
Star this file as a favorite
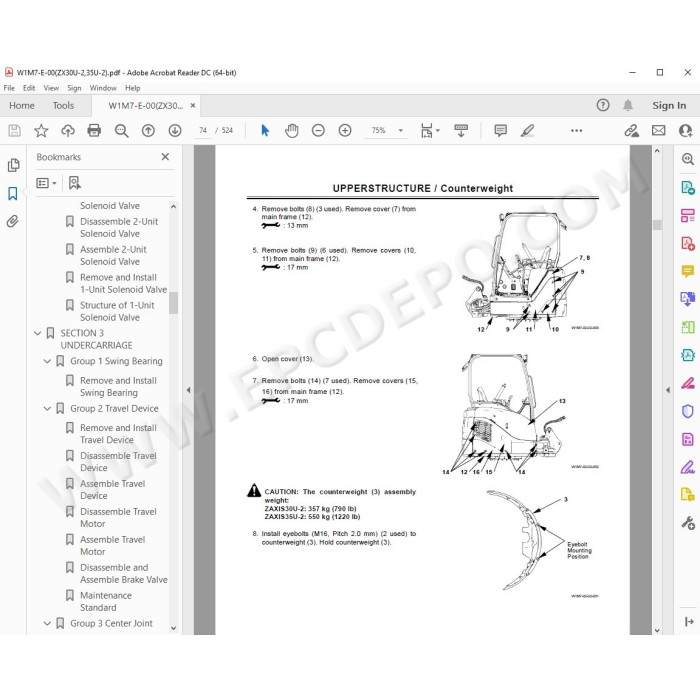pyautogui.click(x=41, y=130)
